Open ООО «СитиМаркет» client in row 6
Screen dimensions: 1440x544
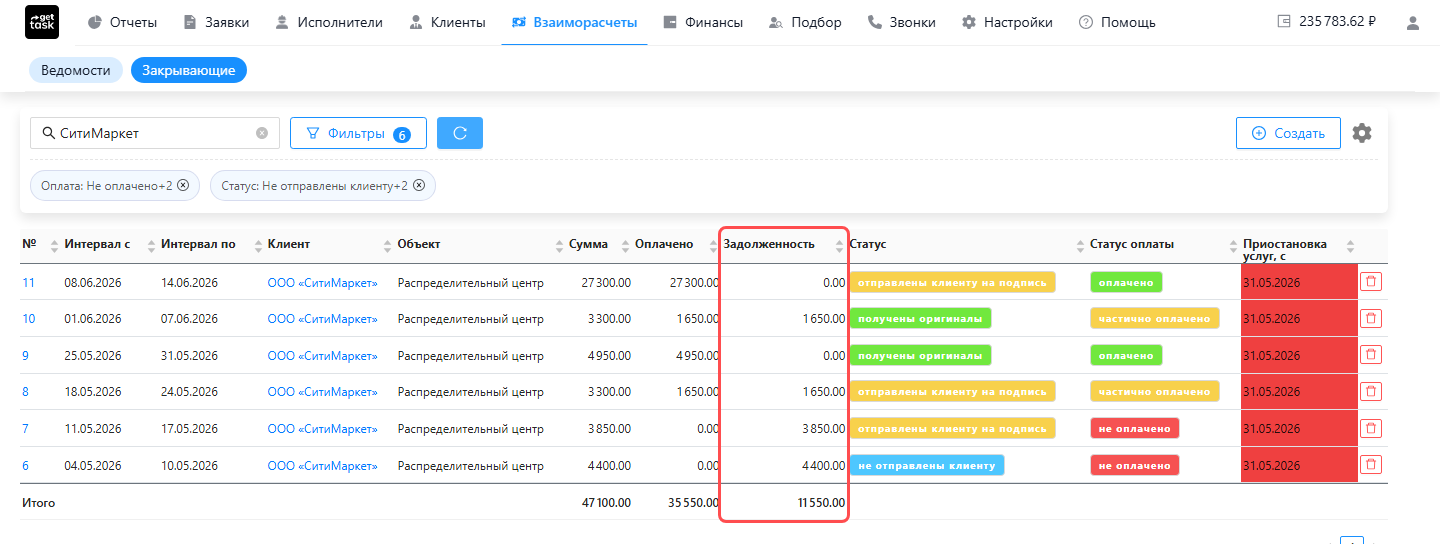click(323, 466)
